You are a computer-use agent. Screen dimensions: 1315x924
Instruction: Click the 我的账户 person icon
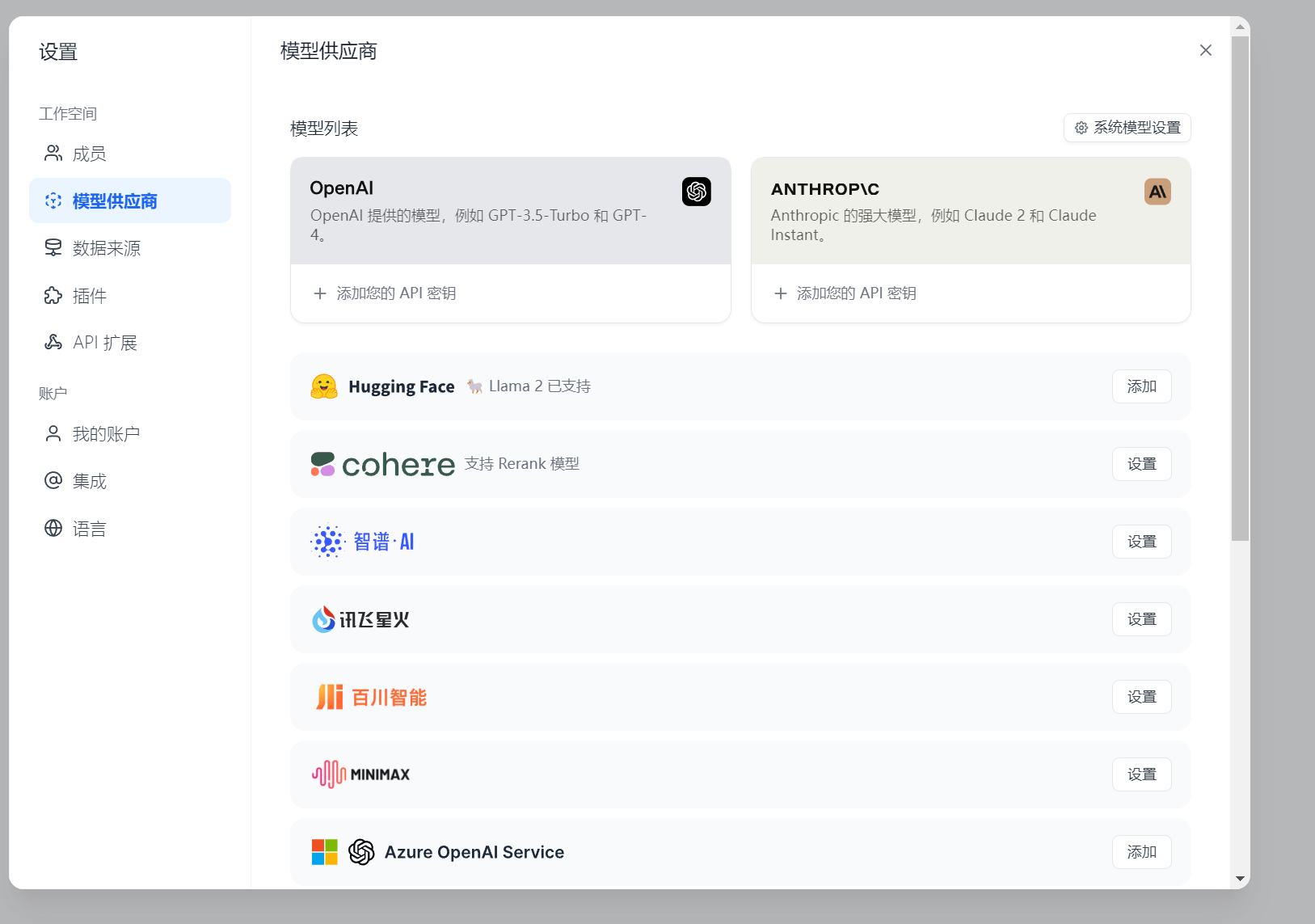(x=53, y=434)
